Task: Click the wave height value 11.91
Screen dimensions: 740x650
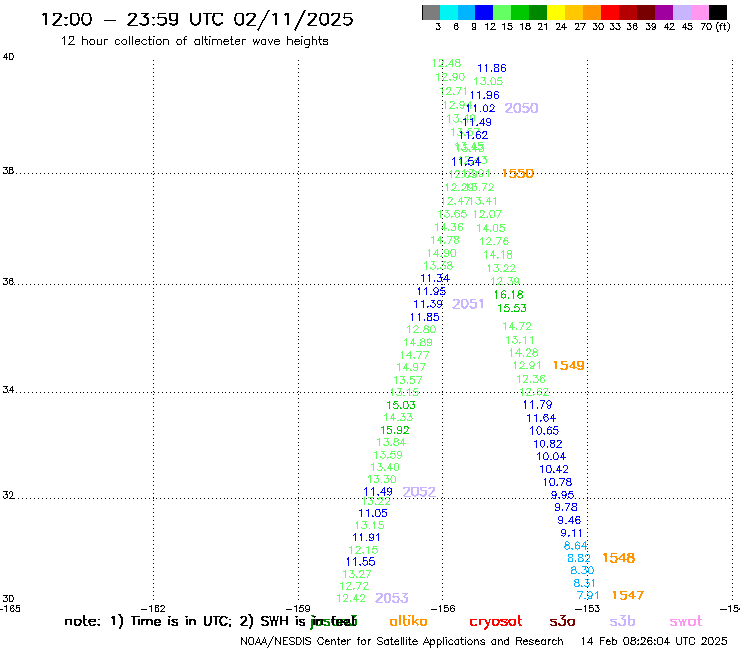Action: [x=366, y=538]
